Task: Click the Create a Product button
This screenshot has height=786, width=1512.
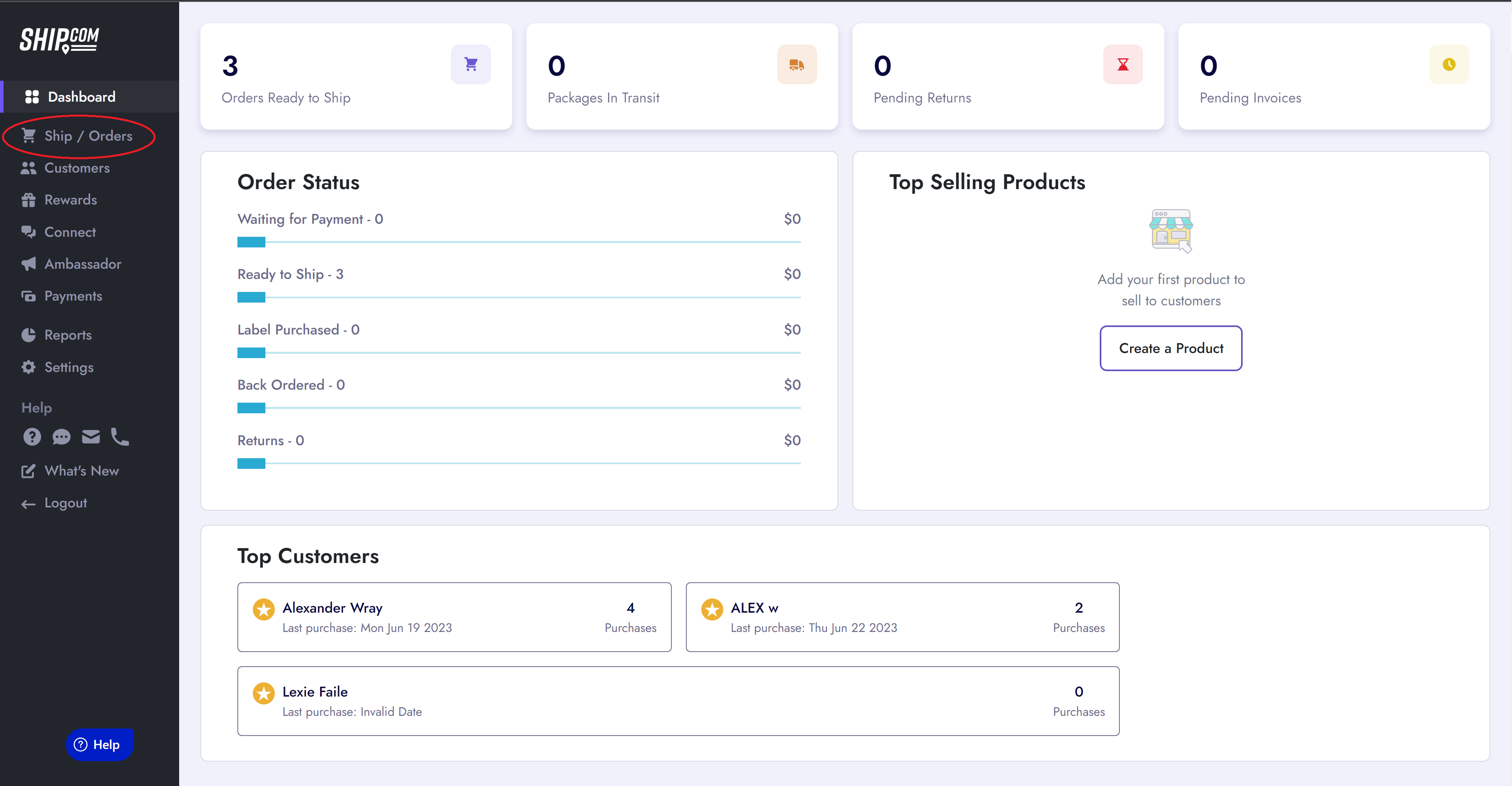Action: [1170, 348]
